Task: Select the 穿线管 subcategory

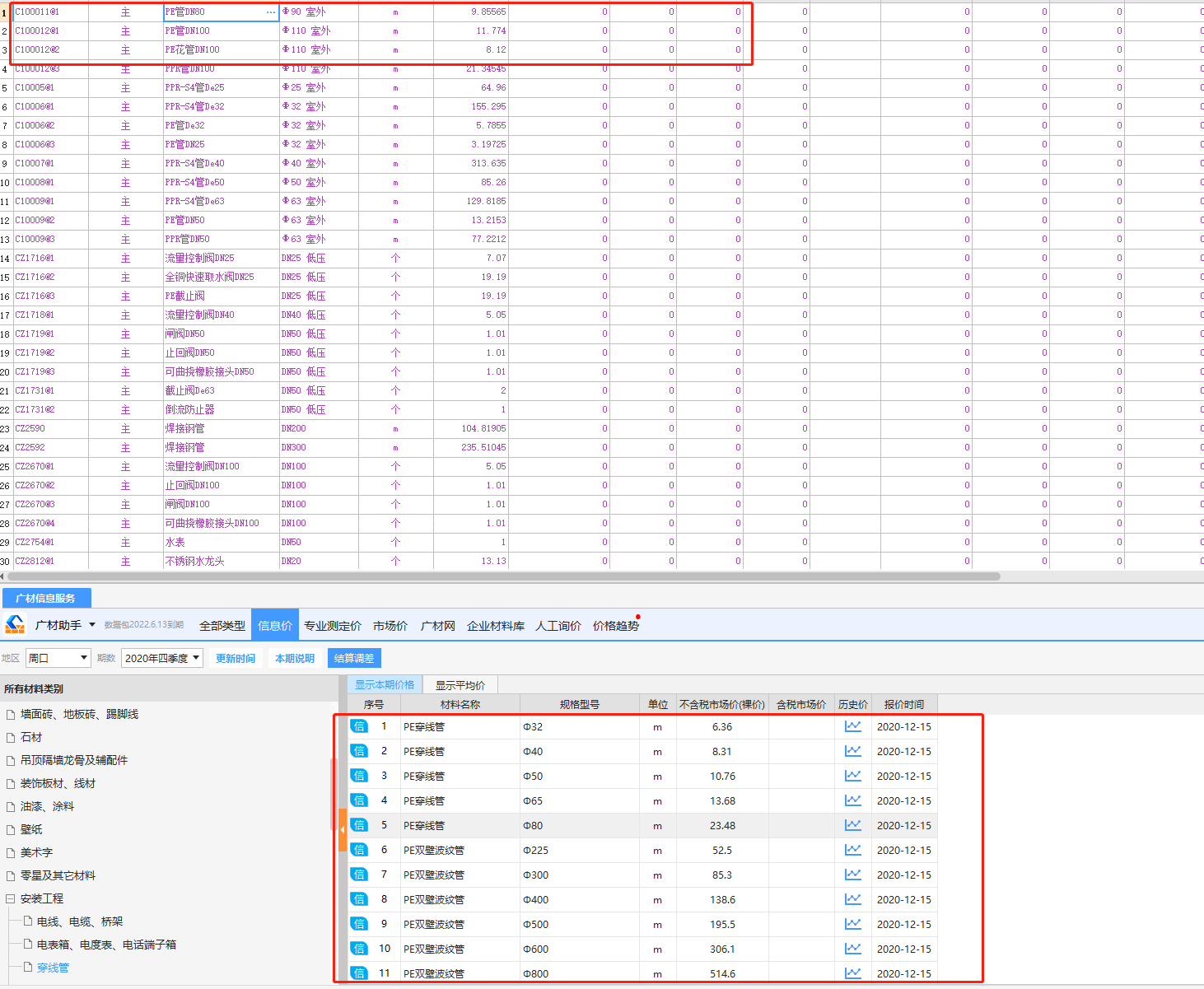Action: [53, 968]
